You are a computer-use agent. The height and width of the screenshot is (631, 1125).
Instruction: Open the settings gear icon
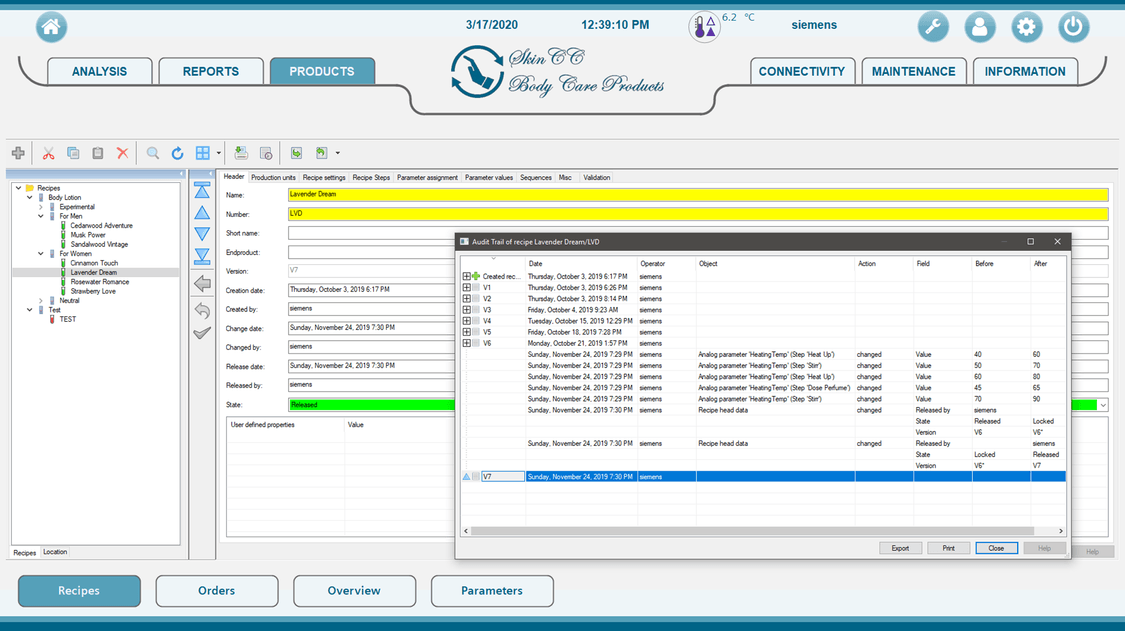1027,27
